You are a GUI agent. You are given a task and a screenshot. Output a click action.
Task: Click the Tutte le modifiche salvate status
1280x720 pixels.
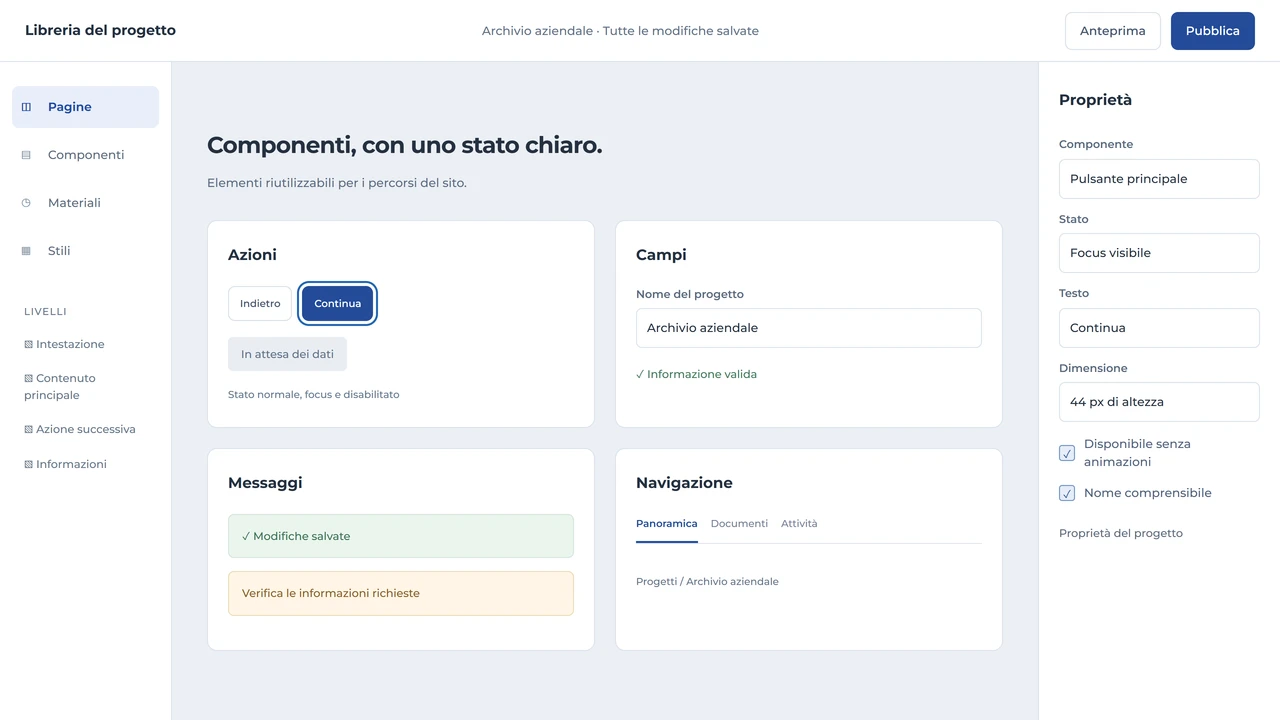(x=681, y=31)
